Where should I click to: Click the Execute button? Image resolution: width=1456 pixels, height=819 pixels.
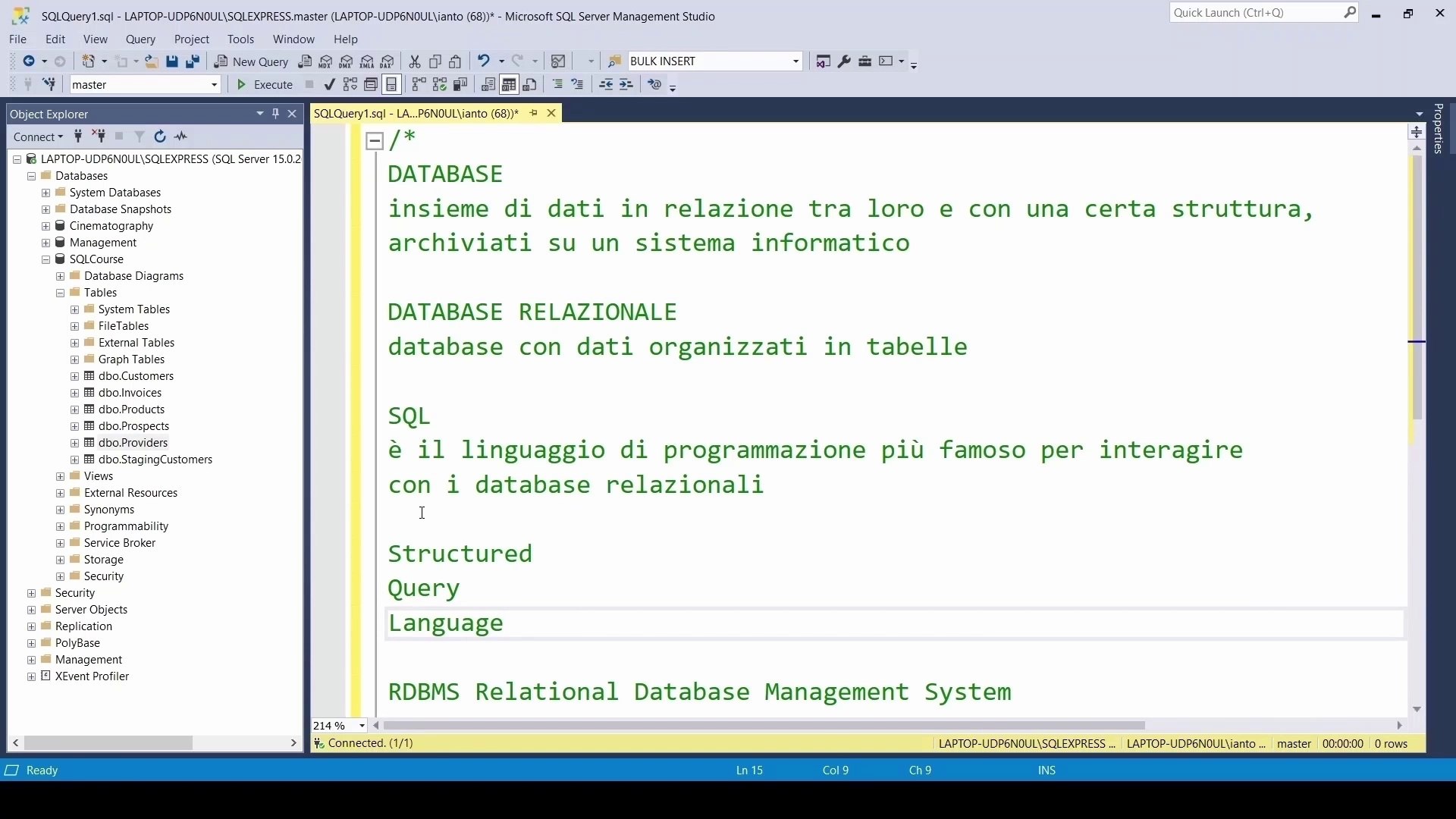265,84
